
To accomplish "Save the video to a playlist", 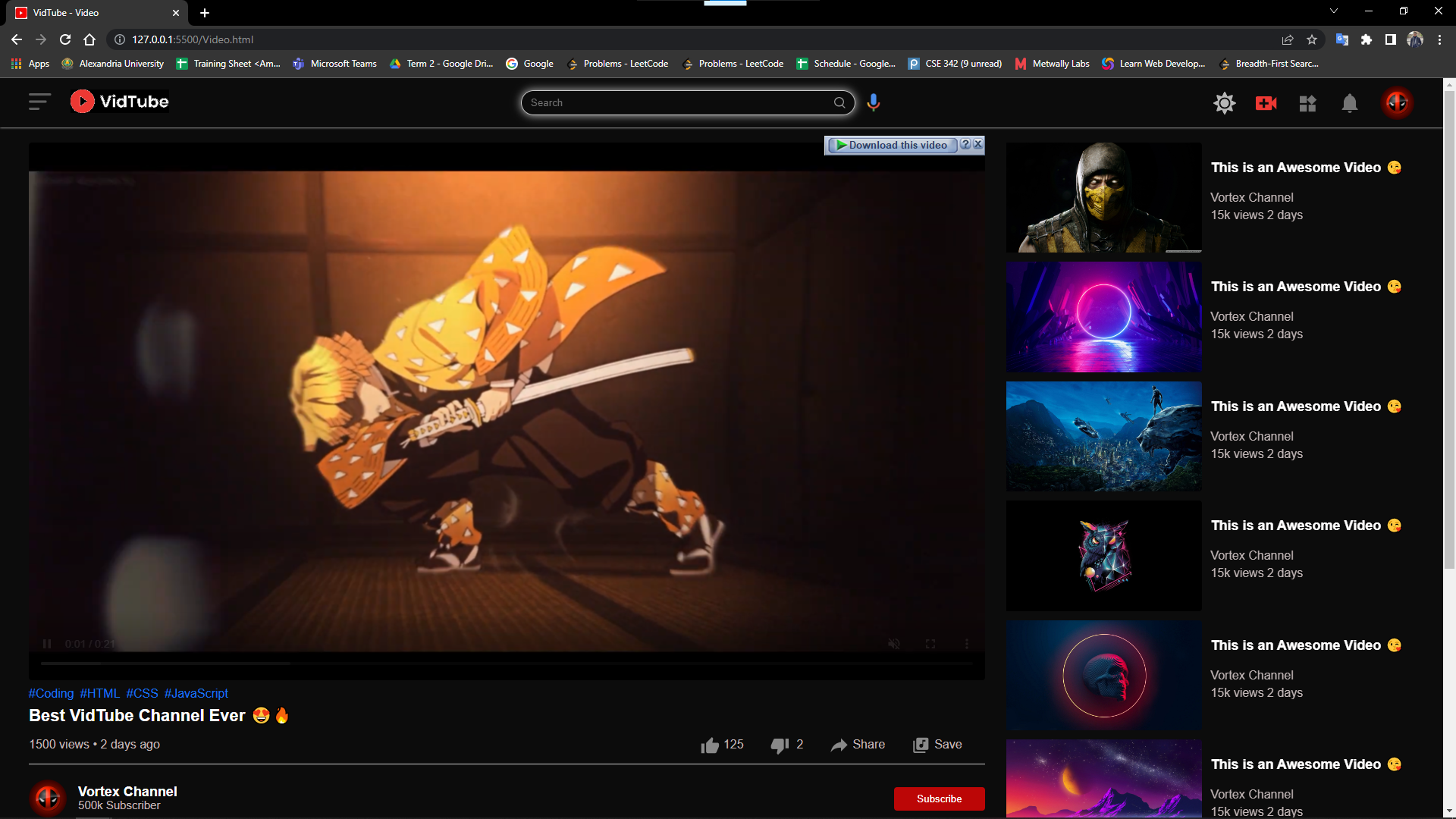I will click(937, 745).
